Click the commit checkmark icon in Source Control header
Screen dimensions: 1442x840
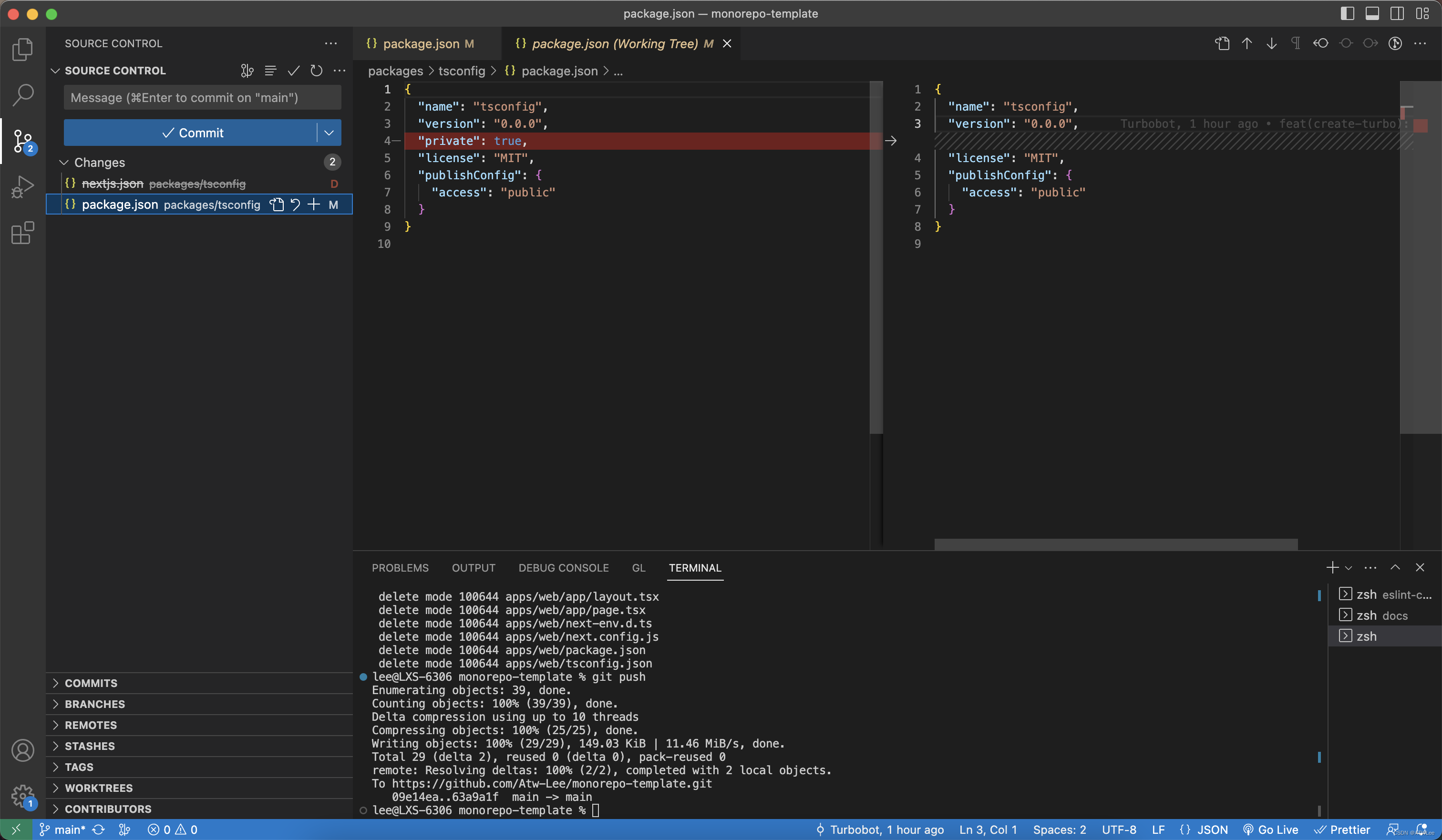point(294,71)
